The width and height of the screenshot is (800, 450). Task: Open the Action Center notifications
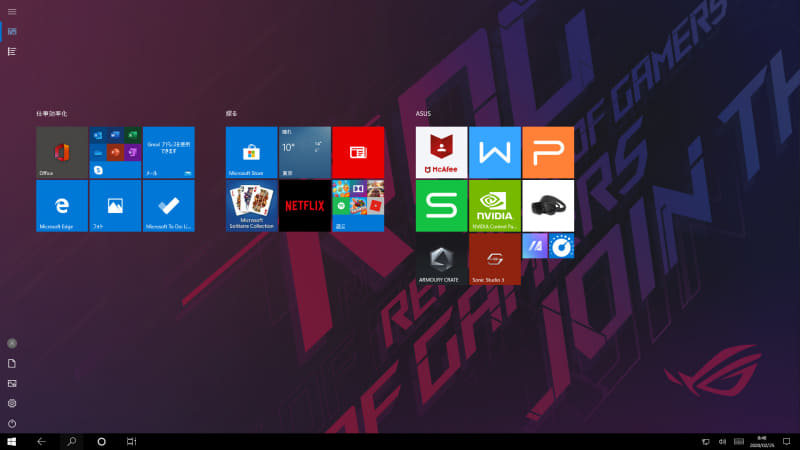[x=787, y=442]
